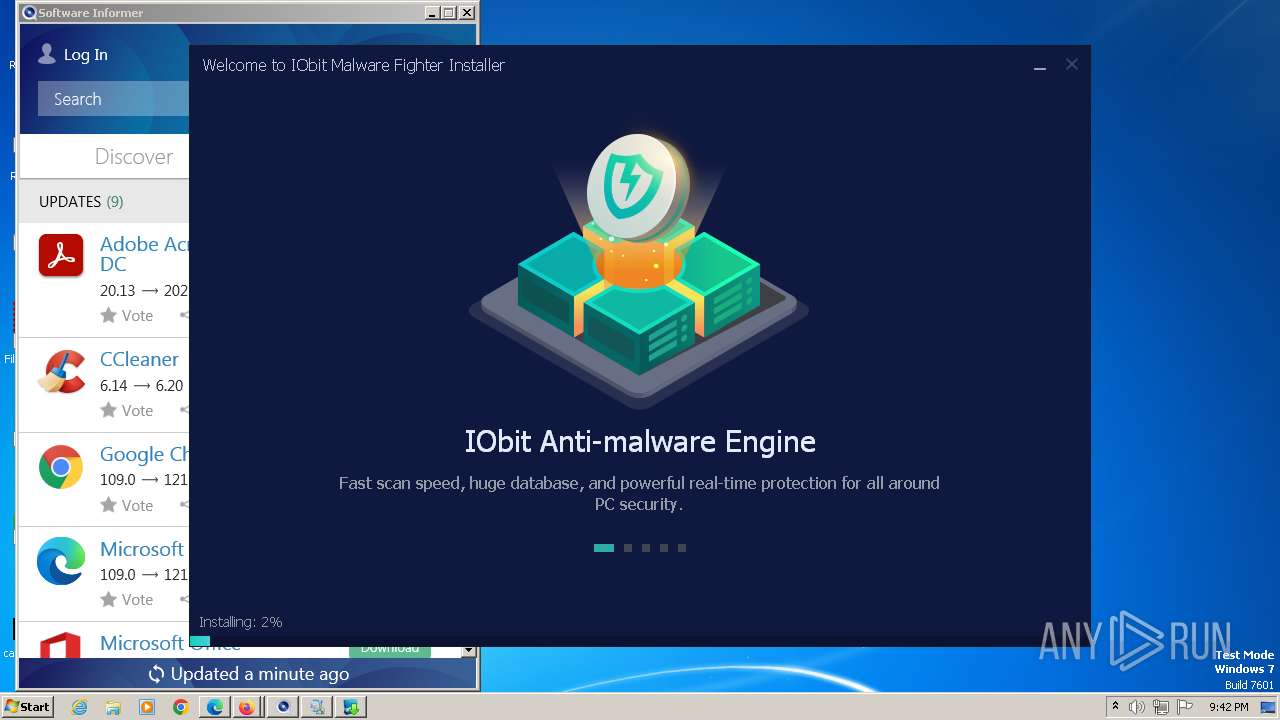
Task: Open the Windows Start menu
Action: 28,707
